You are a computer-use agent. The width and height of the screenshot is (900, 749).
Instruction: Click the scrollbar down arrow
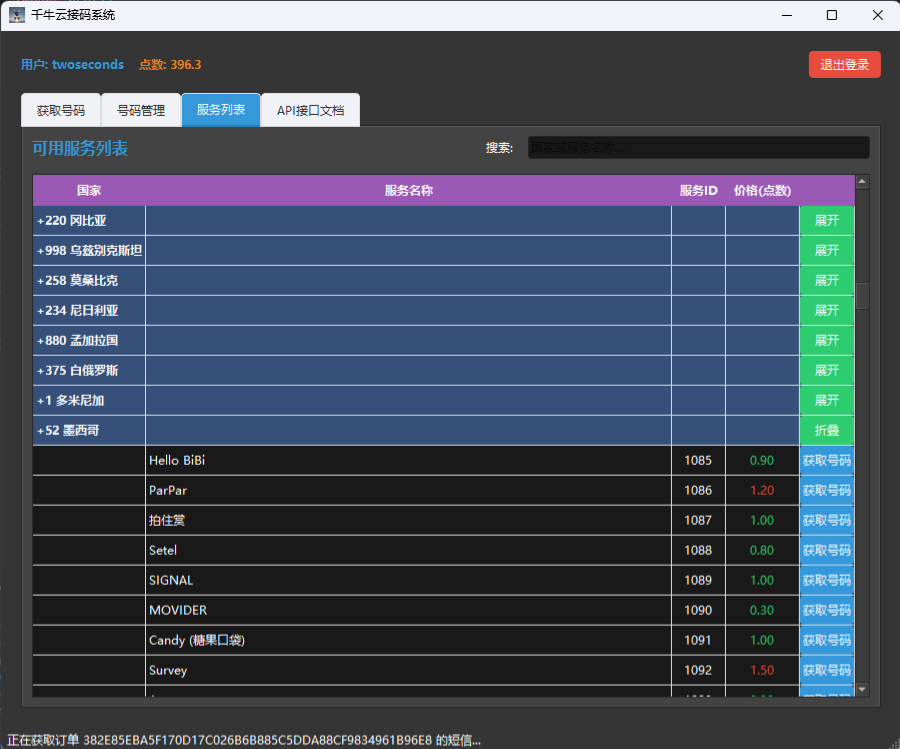click(862, 689)
